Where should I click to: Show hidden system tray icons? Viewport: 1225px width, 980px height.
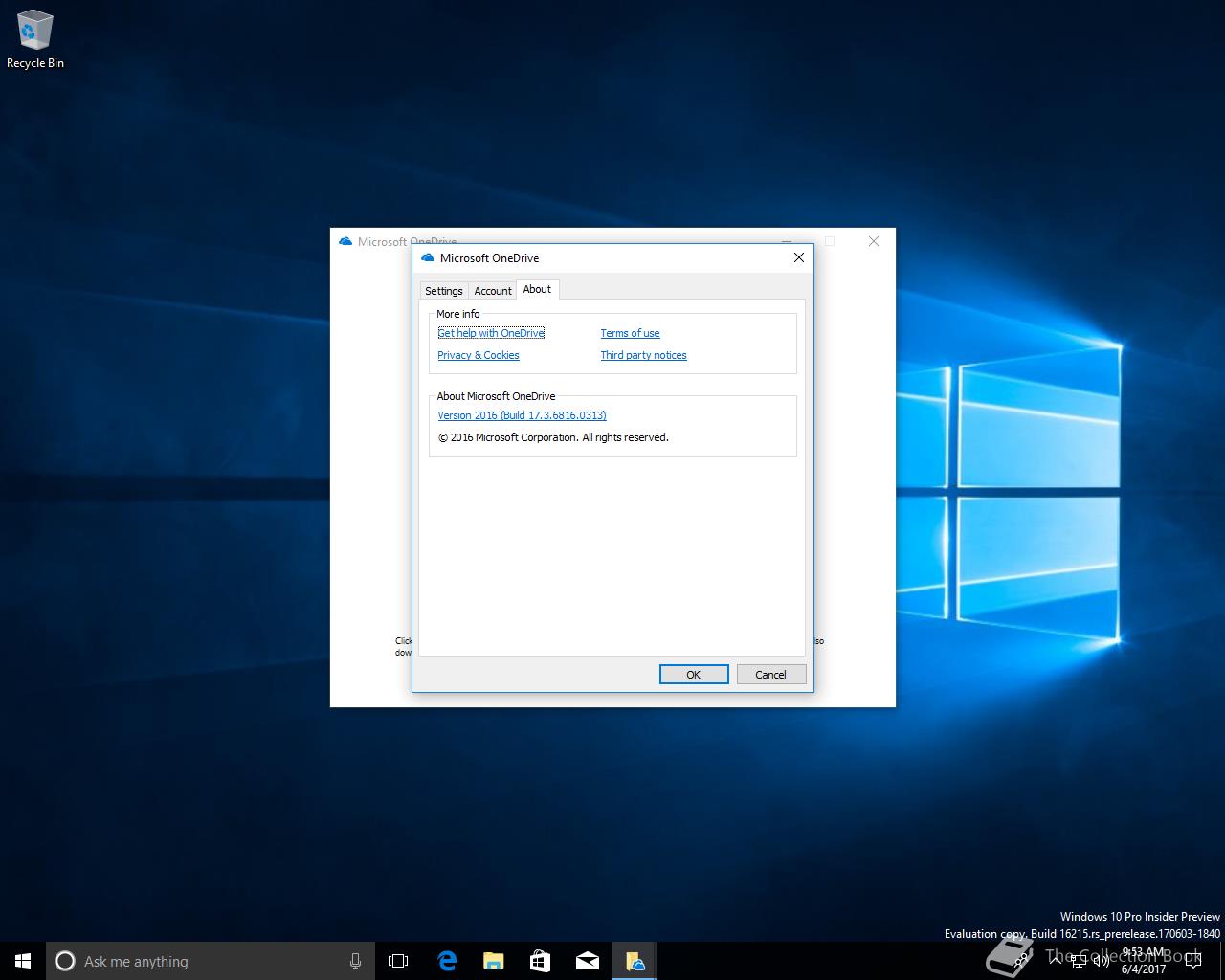pos(1055,961)
